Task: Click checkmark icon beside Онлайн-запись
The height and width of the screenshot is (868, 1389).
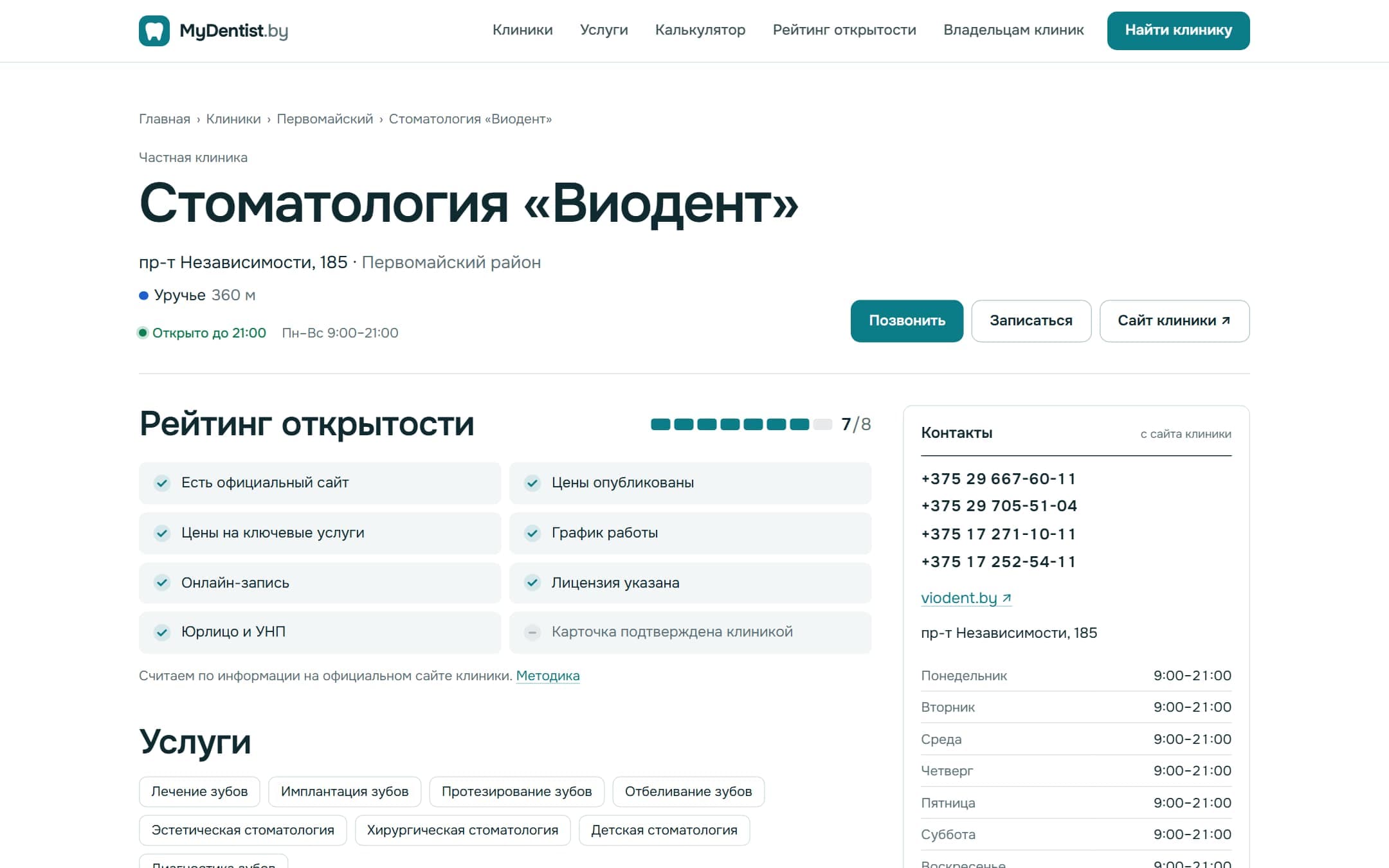Action: 162,583
